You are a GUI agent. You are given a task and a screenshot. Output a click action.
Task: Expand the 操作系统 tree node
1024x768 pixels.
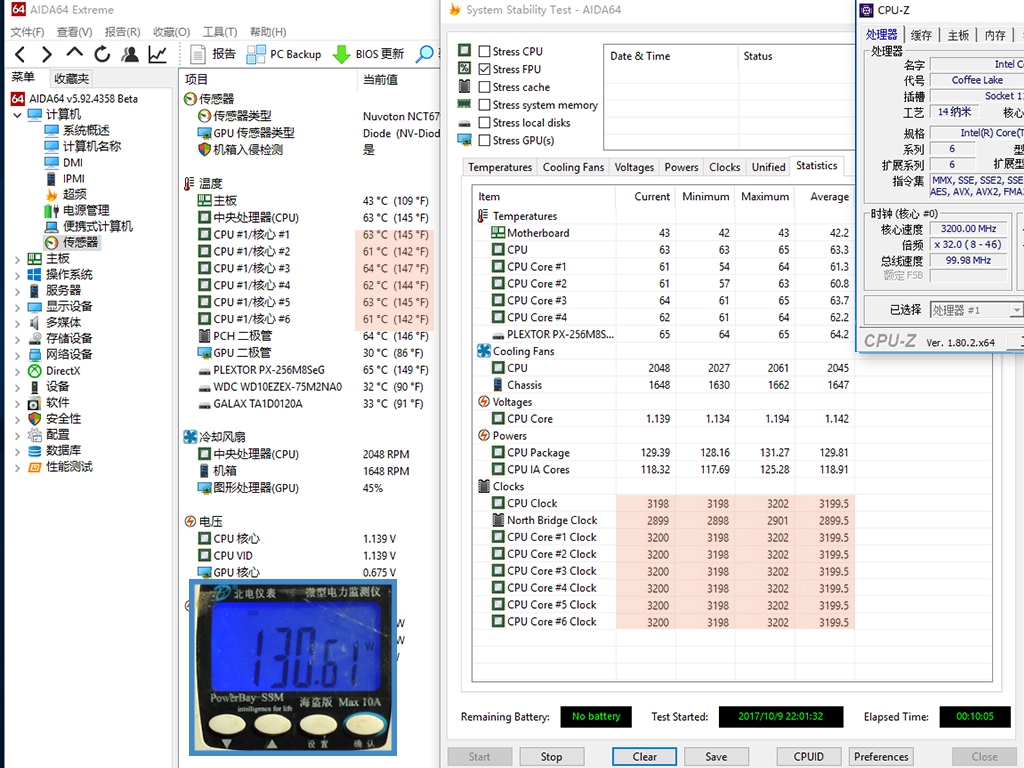click(18, 275)
